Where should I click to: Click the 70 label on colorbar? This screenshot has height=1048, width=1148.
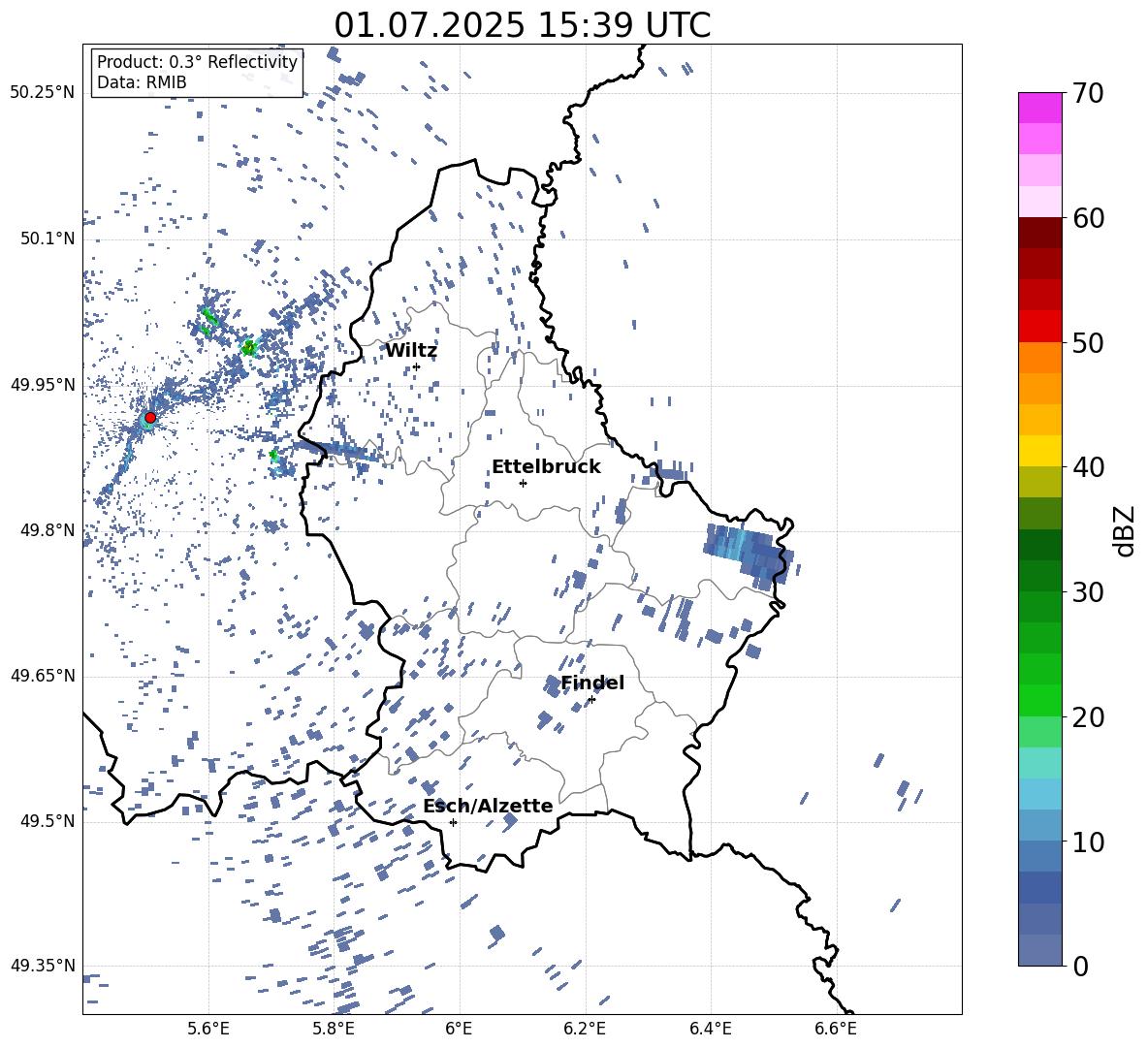point(1088,94)
